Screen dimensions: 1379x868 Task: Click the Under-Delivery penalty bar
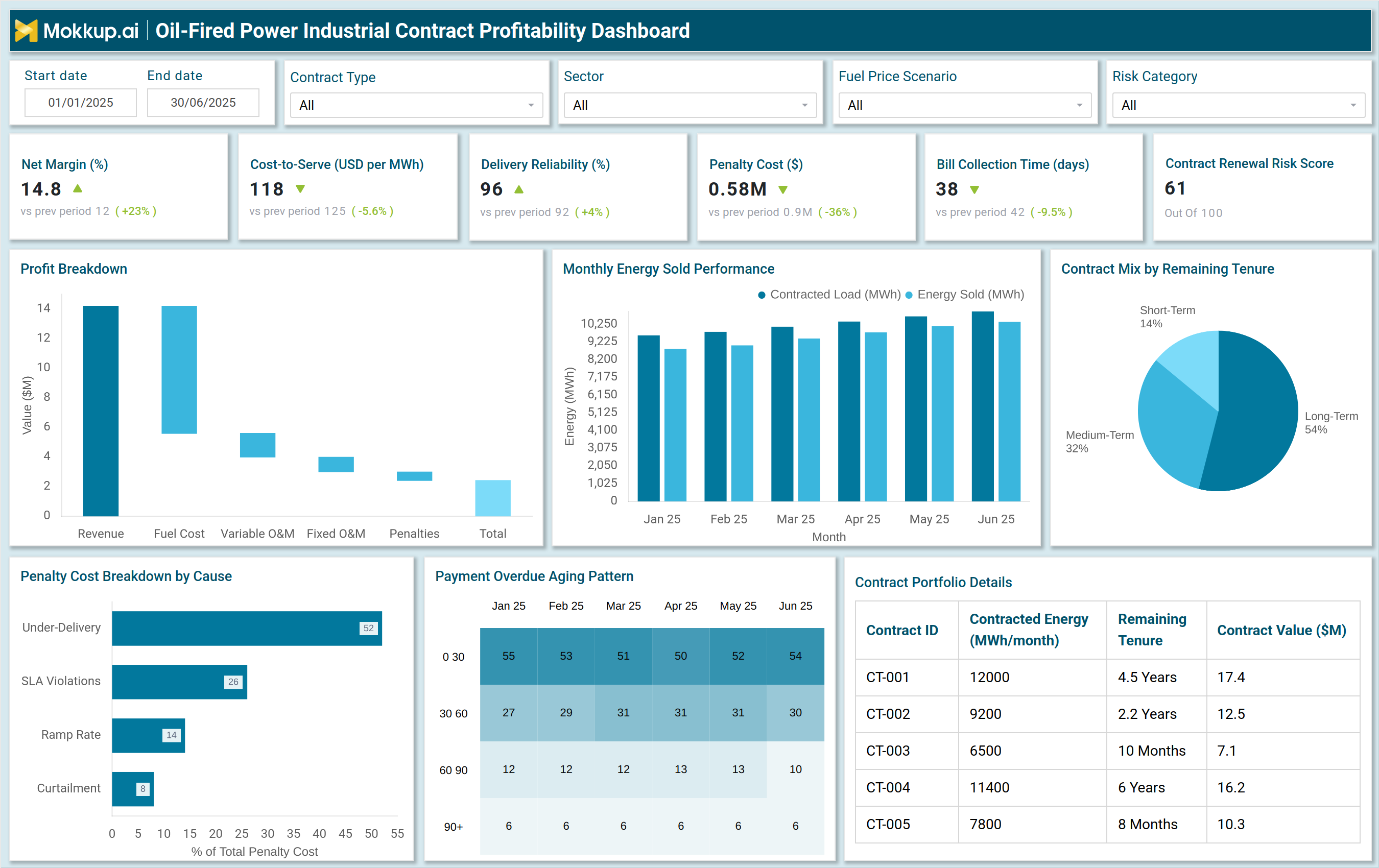[247, 628]
